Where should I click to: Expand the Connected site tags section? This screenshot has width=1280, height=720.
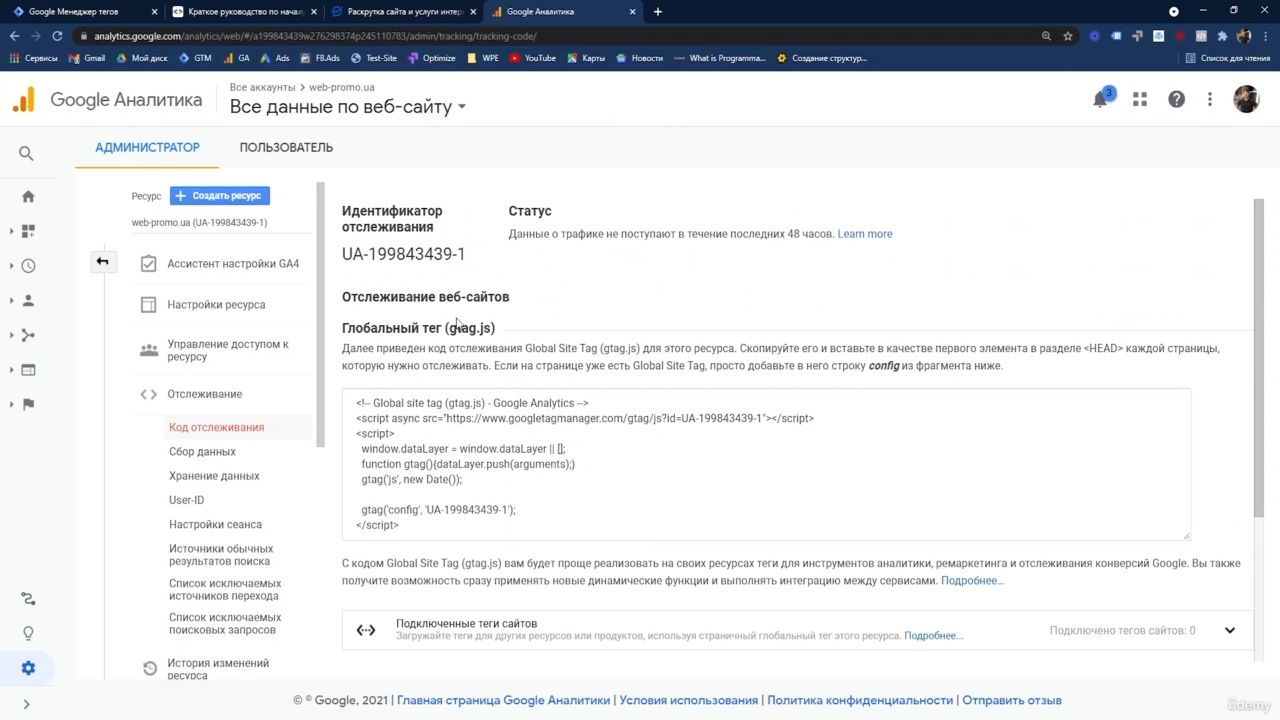click(1229, 630)
